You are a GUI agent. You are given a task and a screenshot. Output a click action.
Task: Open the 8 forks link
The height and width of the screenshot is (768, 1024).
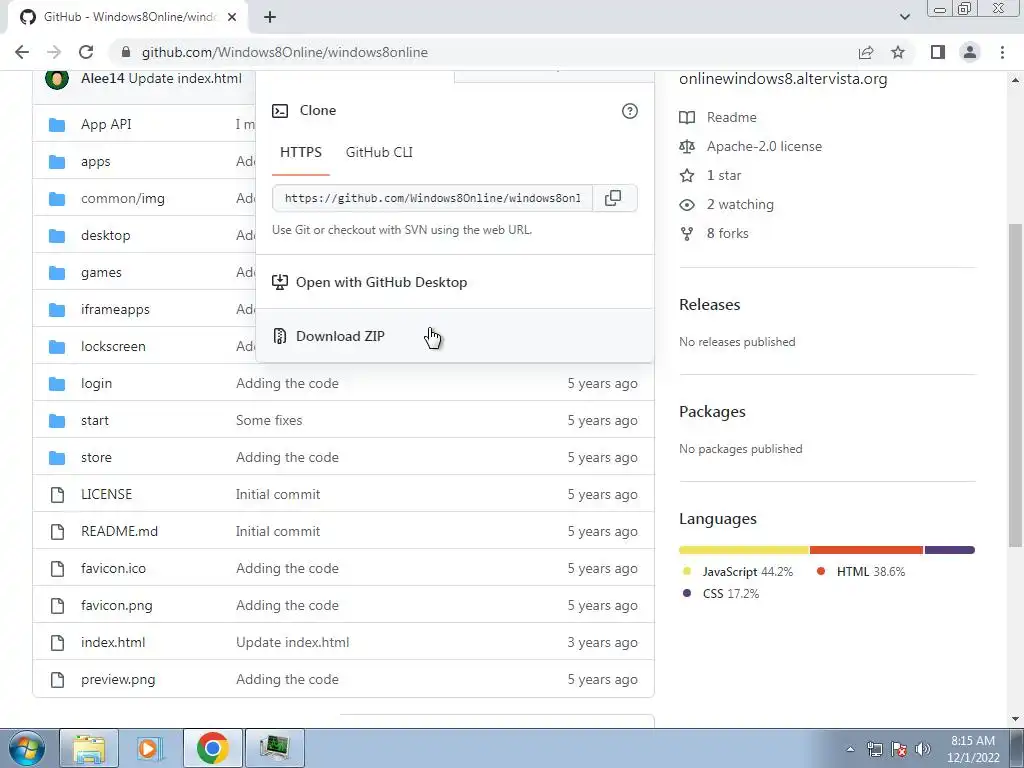point(728,234)
